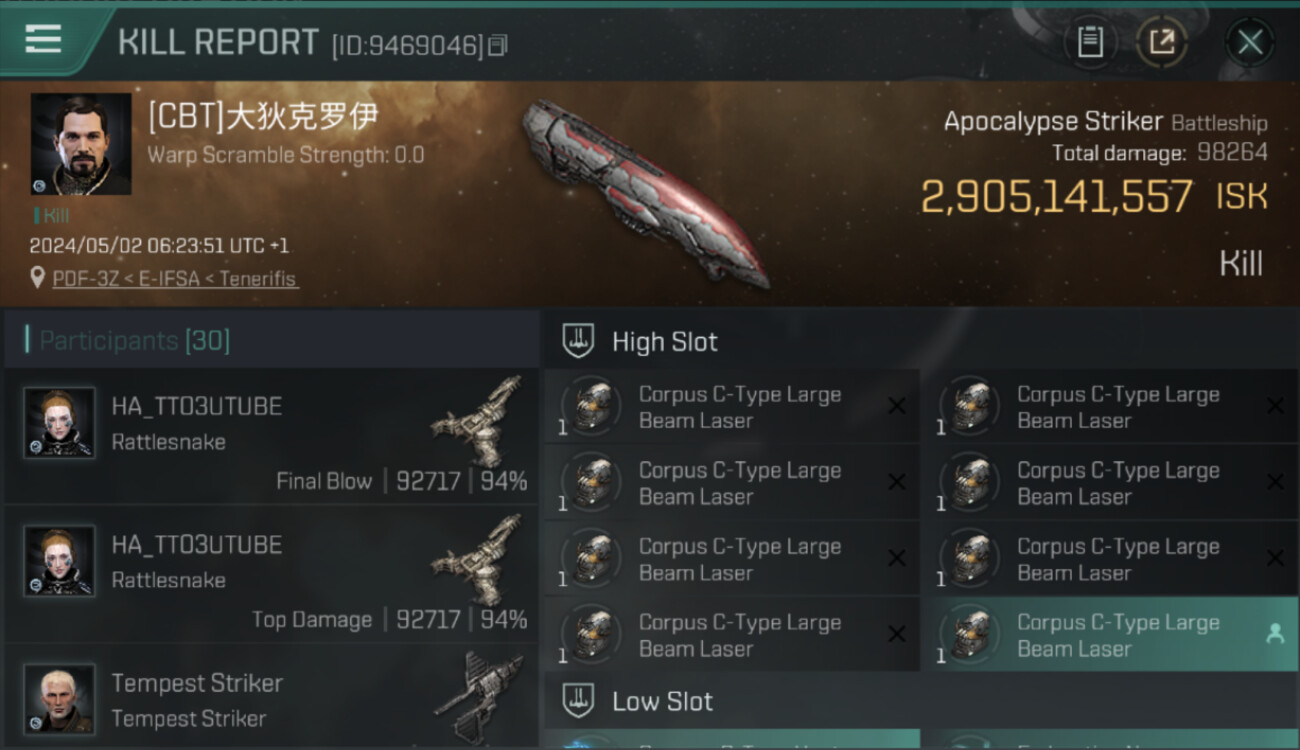Open the victim pilot portrait

click(x=81, y=144)
